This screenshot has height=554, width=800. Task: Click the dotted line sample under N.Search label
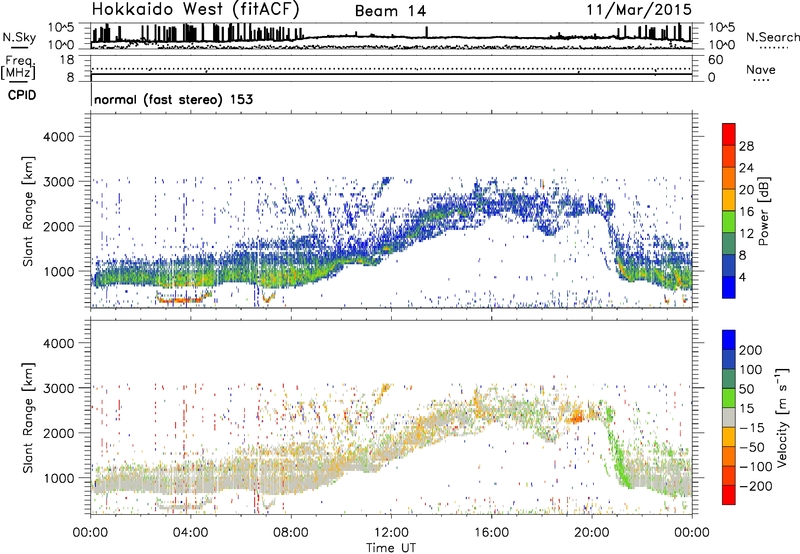[774, 47]
